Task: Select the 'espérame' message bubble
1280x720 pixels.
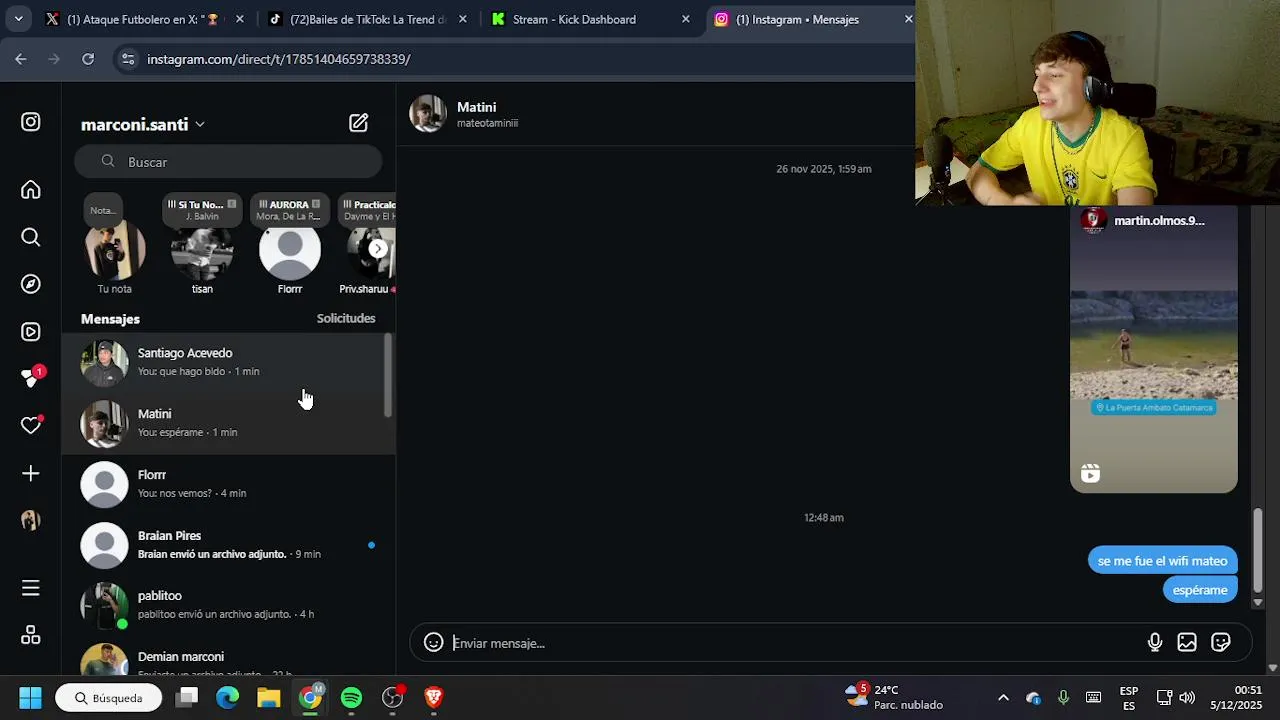Action: (x=1200, y=590)
